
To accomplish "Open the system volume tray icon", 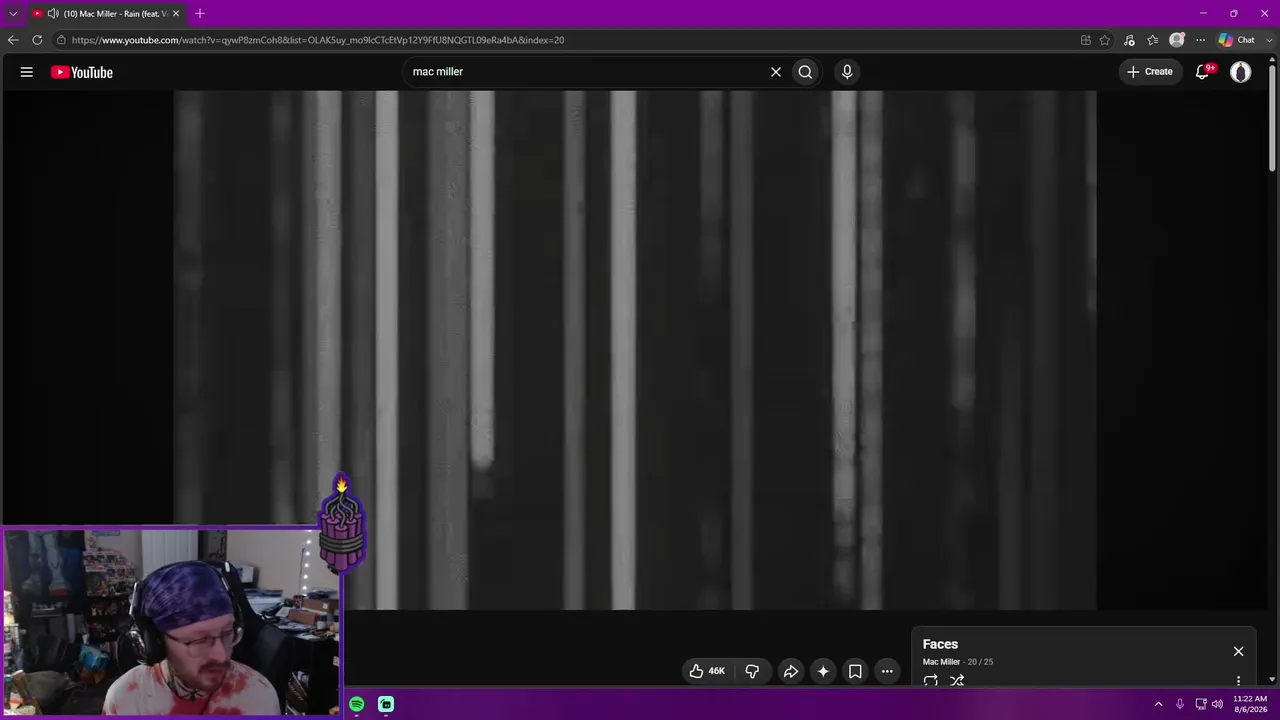I will (1217, 704).
